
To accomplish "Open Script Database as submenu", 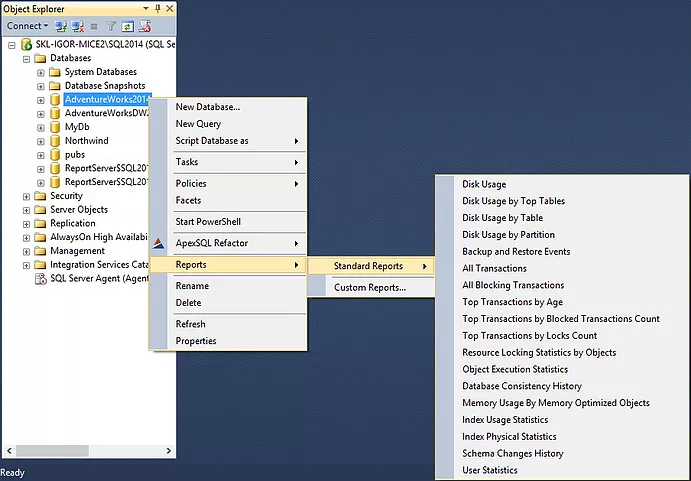I will point(228,141).
